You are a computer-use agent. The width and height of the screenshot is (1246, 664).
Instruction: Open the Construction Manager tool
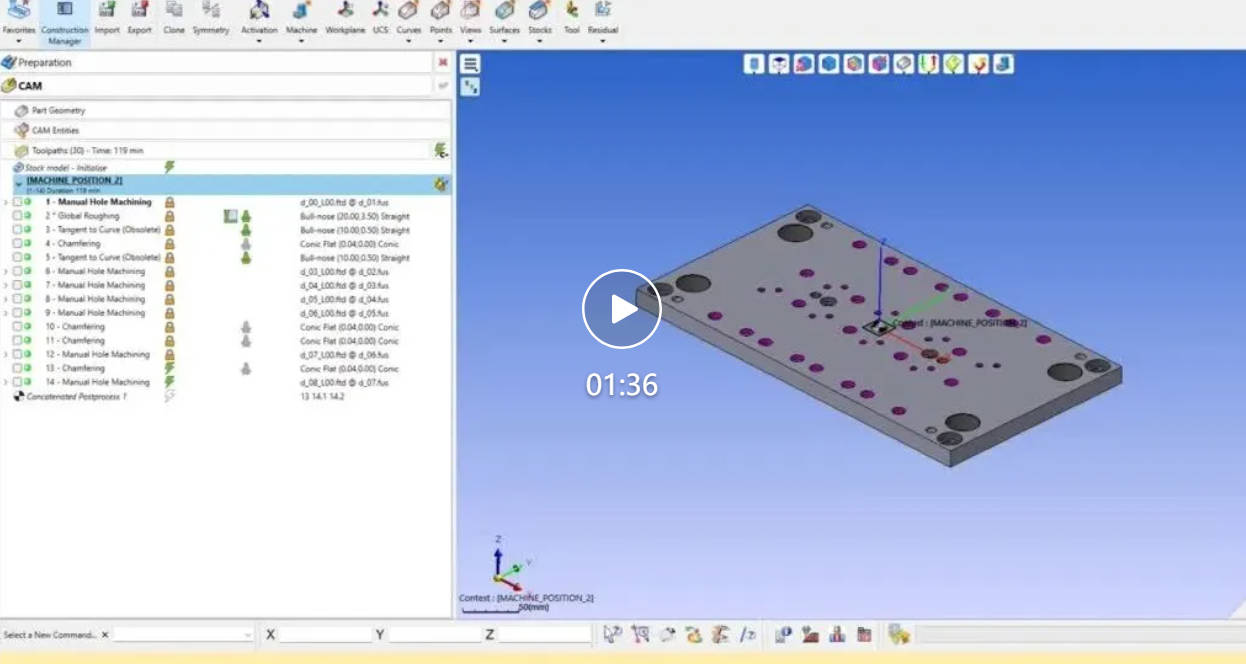pyautogui.click(x=64, y=22)
